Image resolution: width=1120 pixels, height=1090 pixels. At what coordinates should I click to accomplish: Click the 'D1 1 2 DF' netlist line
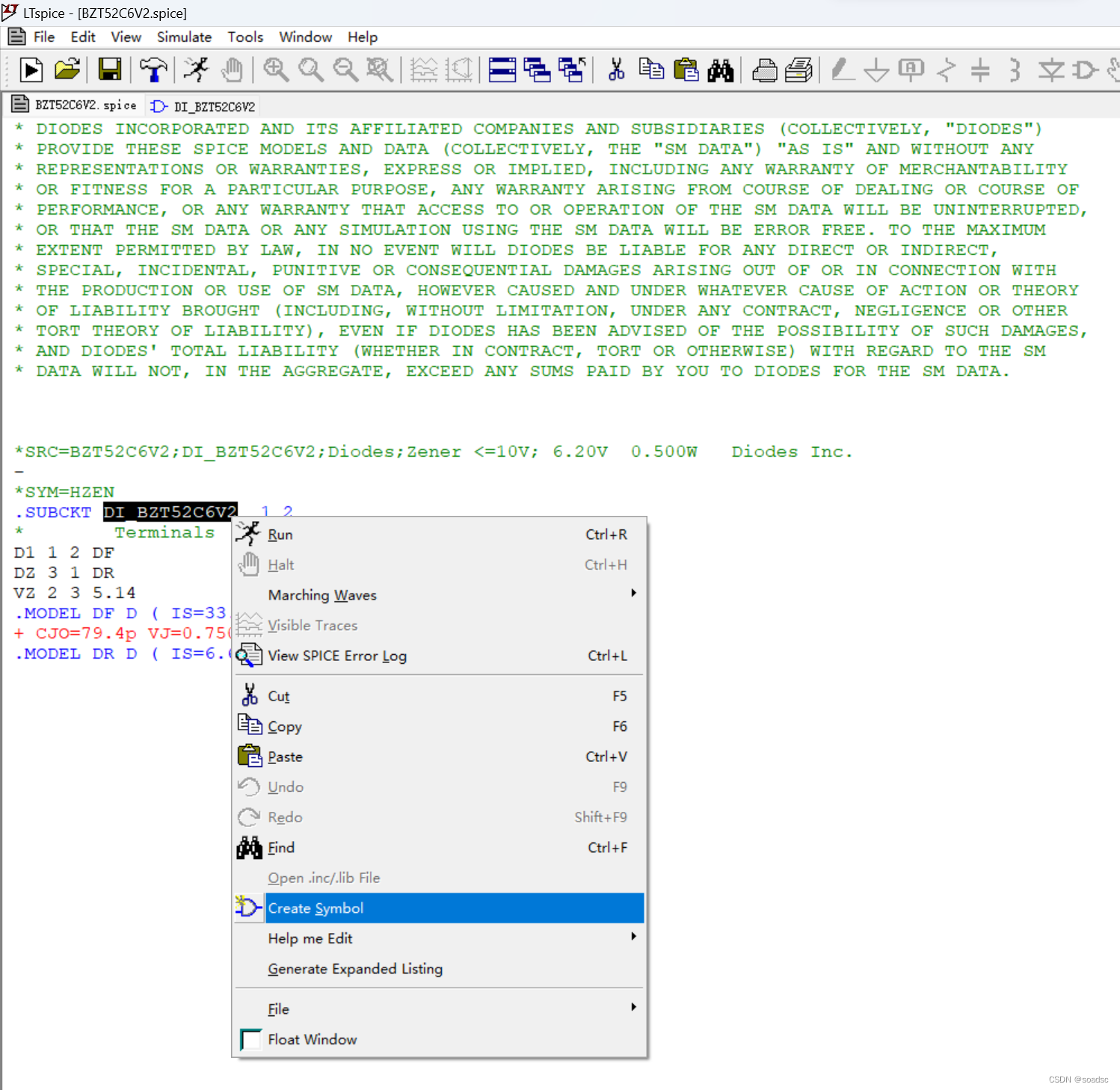(x=64, y=552)
